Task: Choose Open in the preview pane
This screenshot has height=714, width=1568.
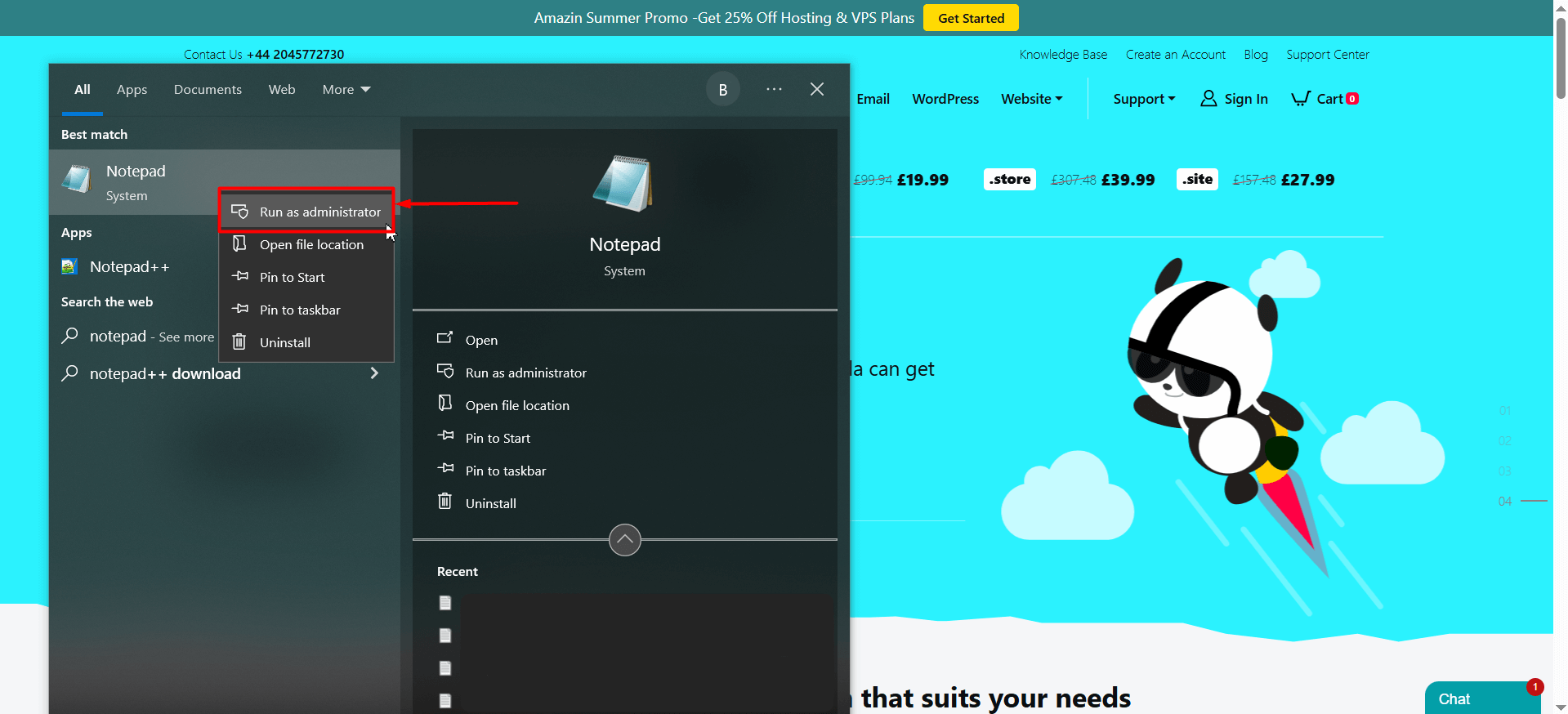Action: coord(625,340)
